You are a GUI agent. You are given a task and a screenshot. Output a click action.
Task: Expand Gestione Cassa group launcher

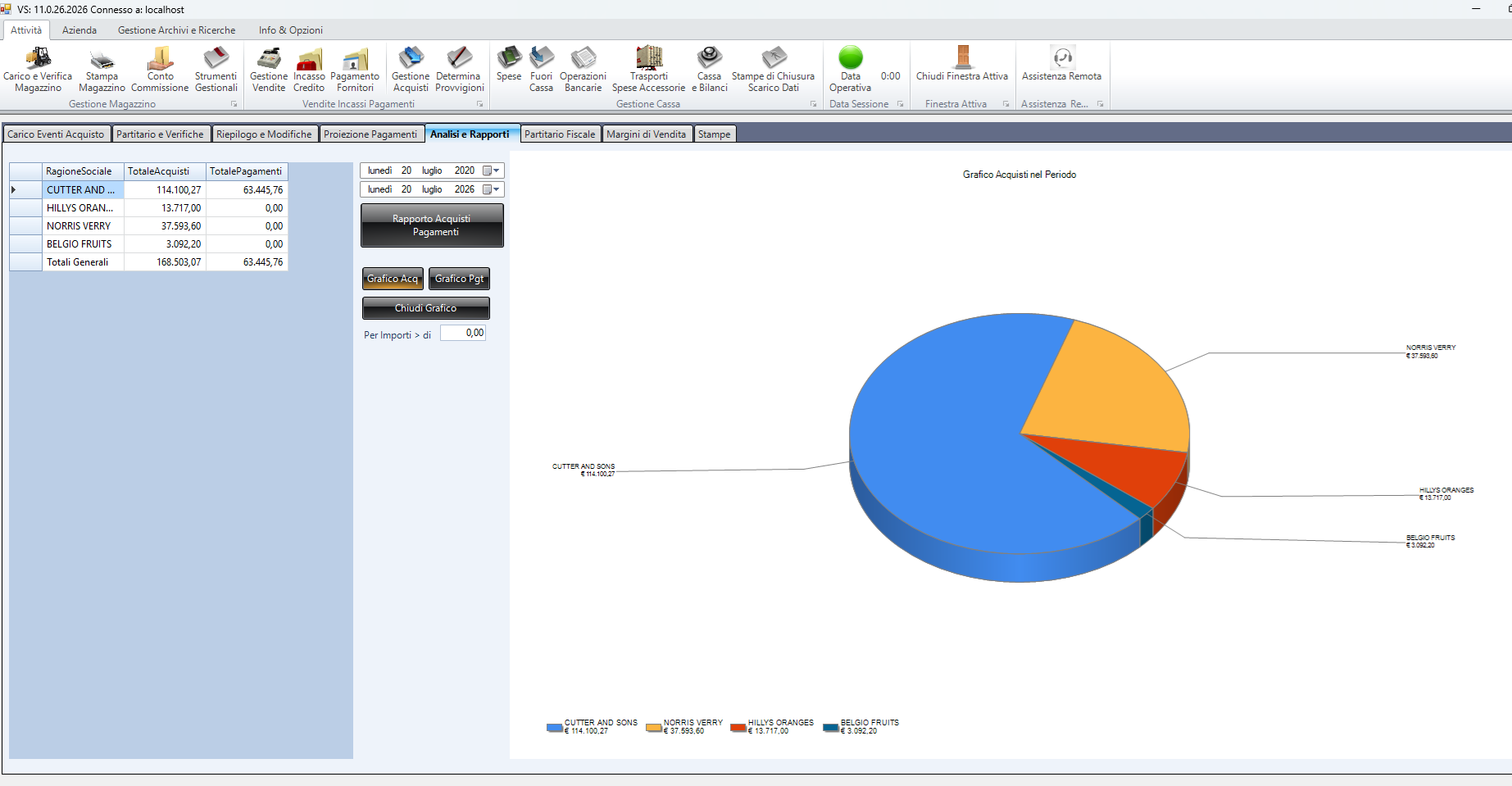[814, 104]
